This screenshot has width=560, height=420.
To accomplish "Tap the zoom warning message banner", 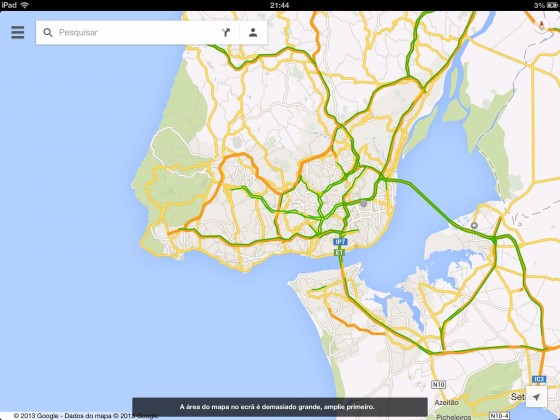I will (x=280, y=407).
